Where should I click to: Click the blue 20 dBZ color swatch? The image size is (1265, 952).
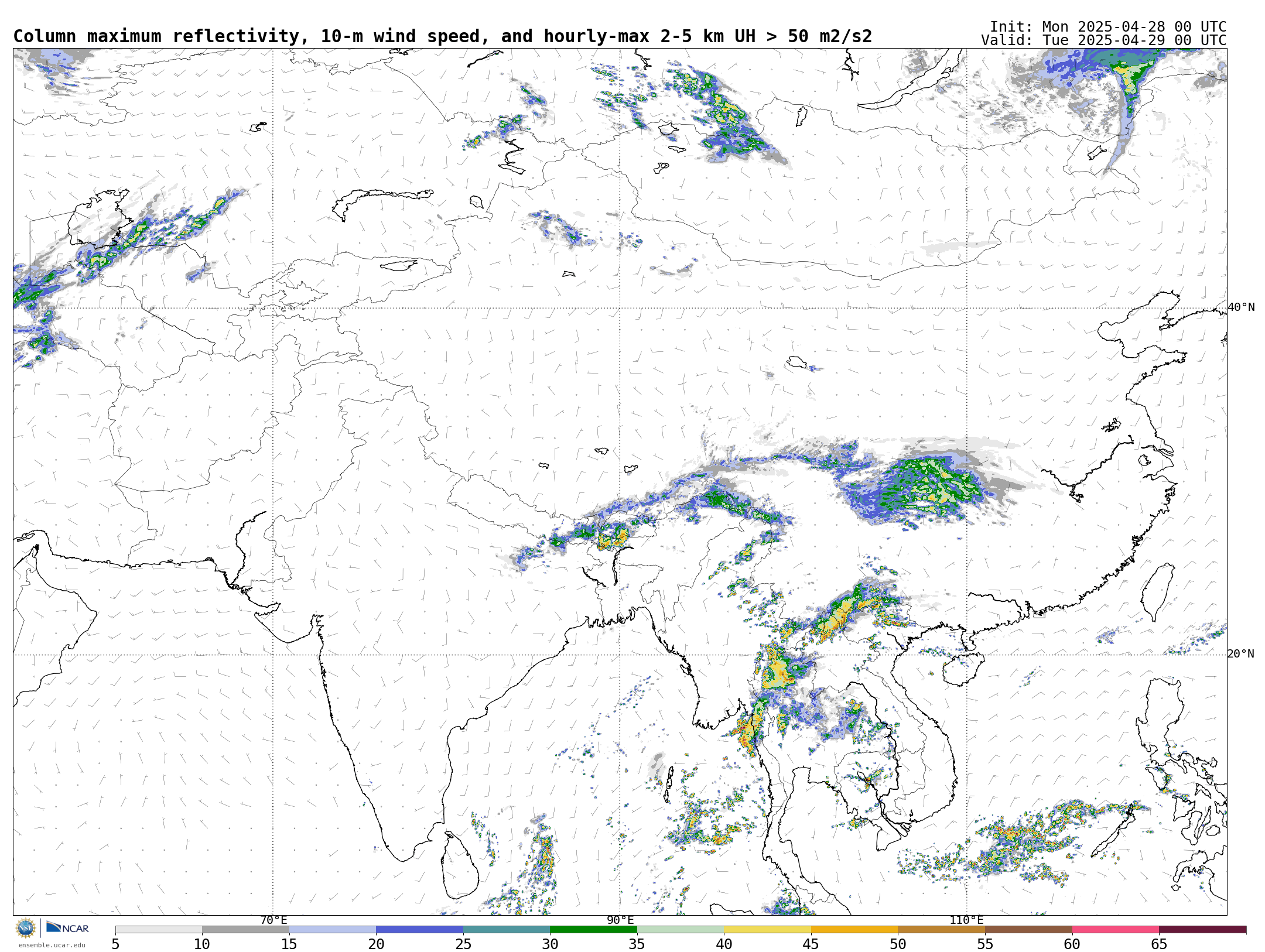(419, 930)
